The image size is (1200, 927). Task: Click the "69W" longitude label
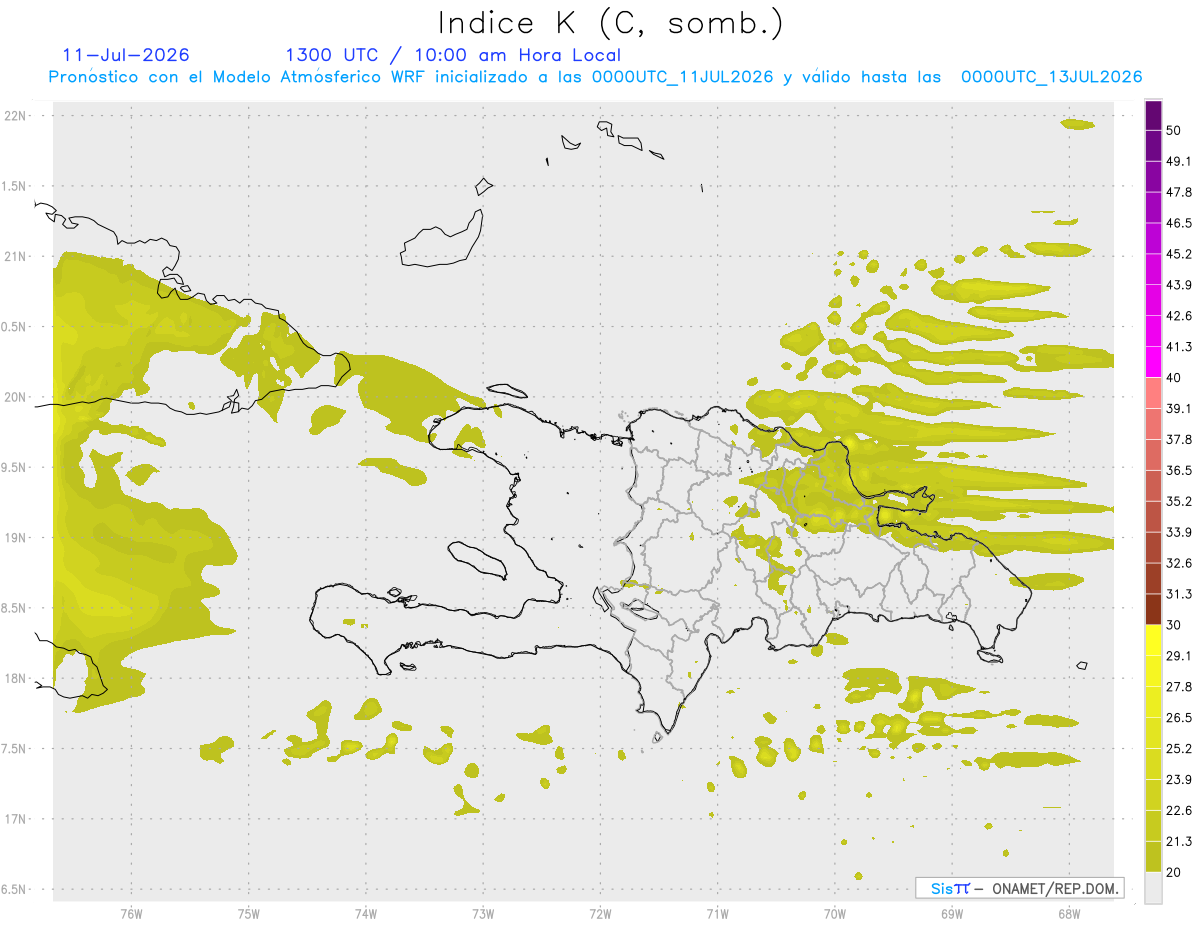coord(951,914)
